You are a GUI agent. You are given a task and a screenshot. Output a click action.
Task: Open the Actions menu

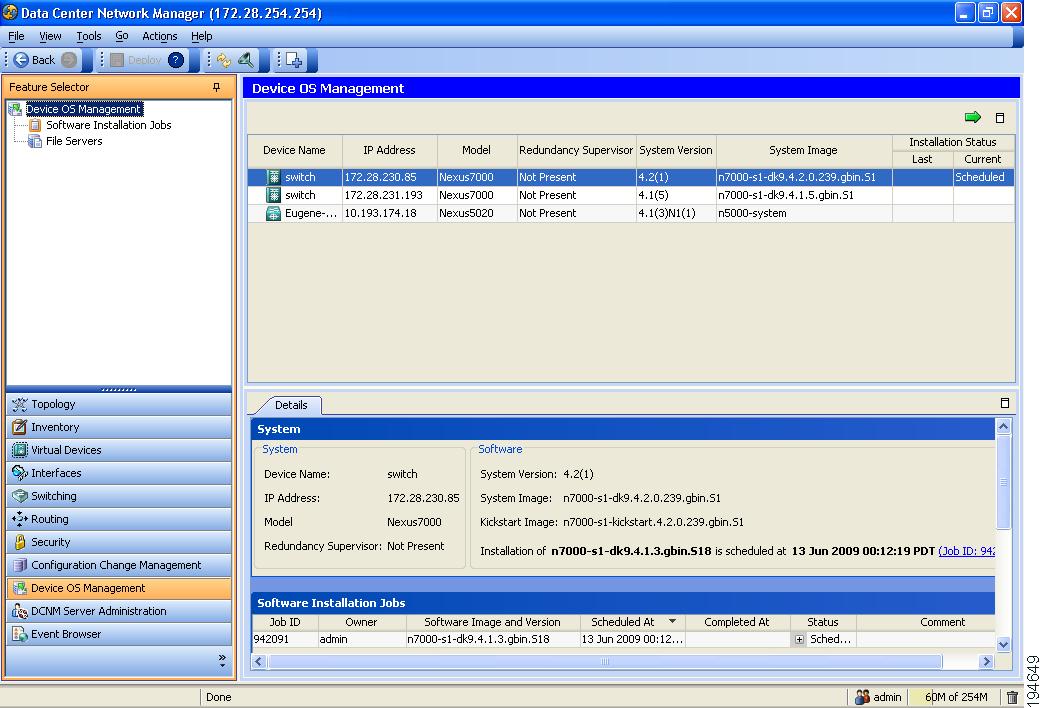pos(159,36)
